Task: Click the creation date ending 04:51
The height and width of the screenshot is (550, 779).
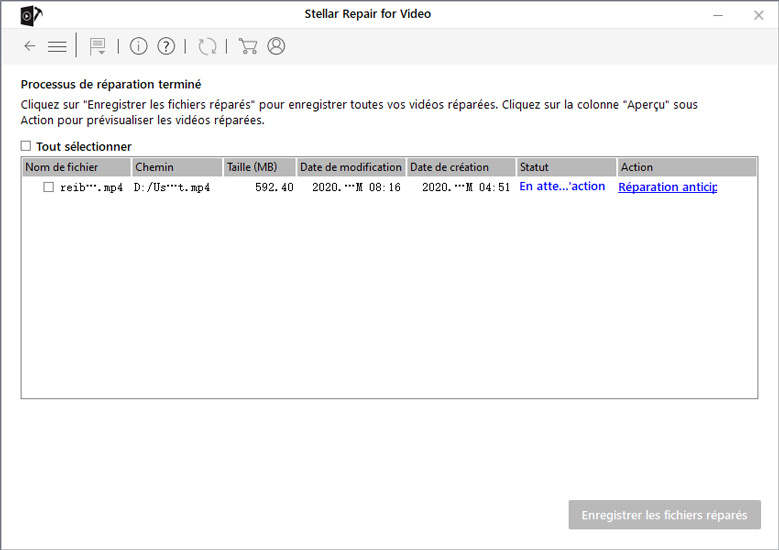Action: pyautogui.click(x=466, y=187)
